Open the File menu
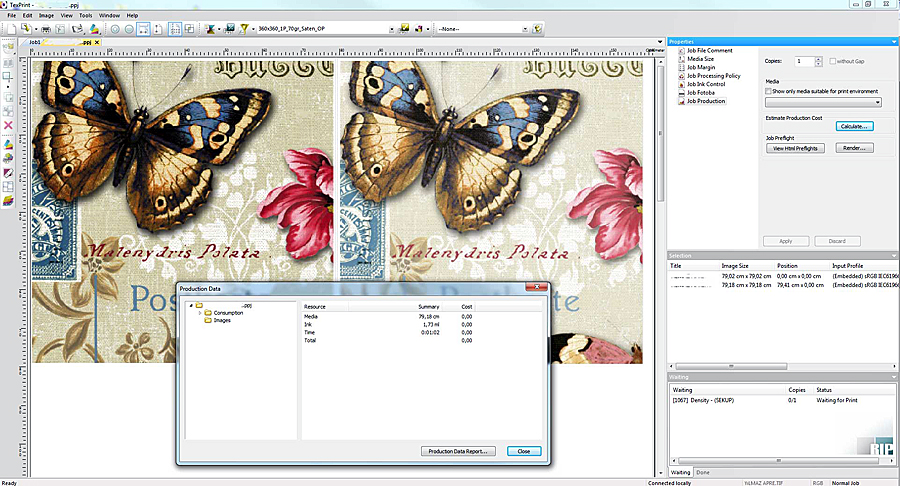 [11, 15]
